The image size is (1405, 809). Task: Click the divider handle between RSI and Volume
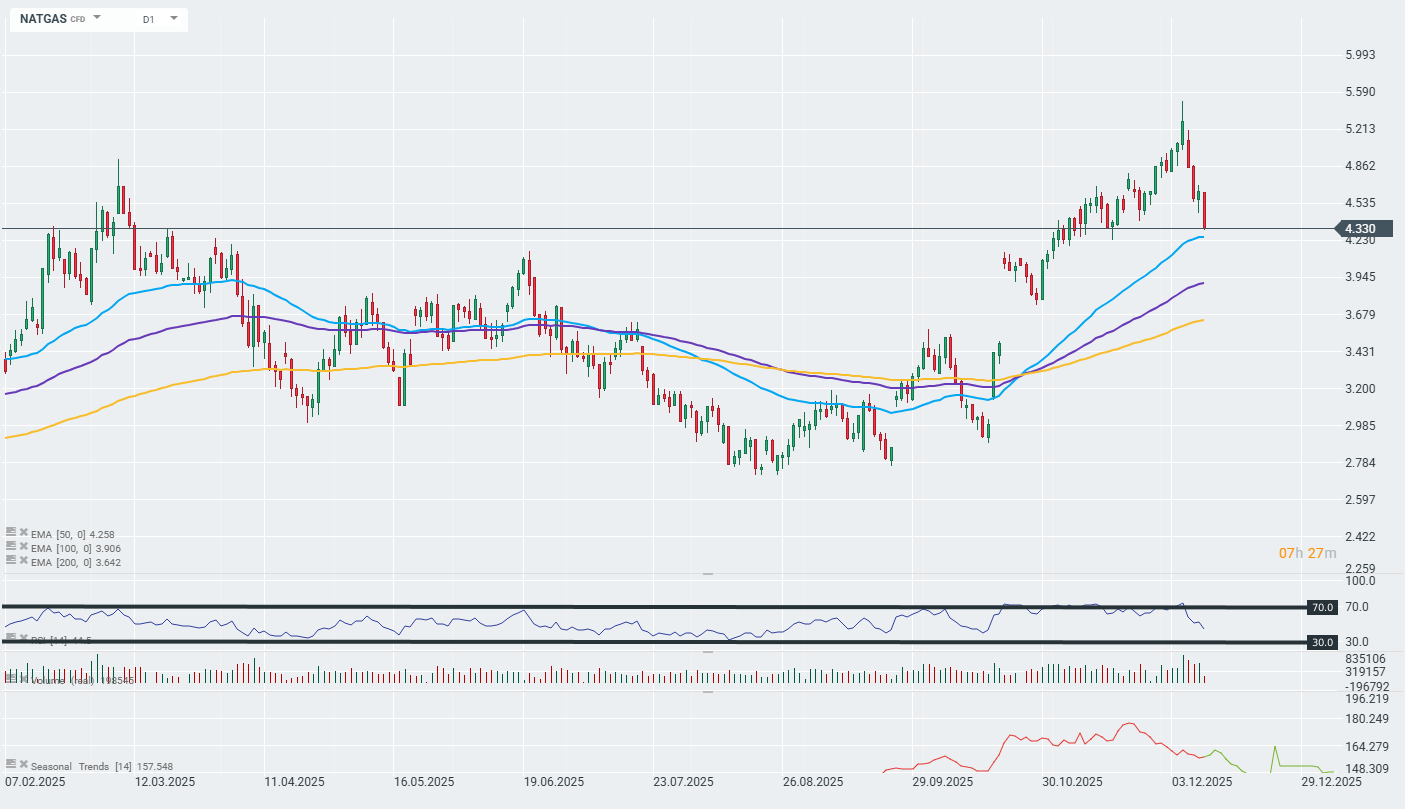click(x=707, y=652)
